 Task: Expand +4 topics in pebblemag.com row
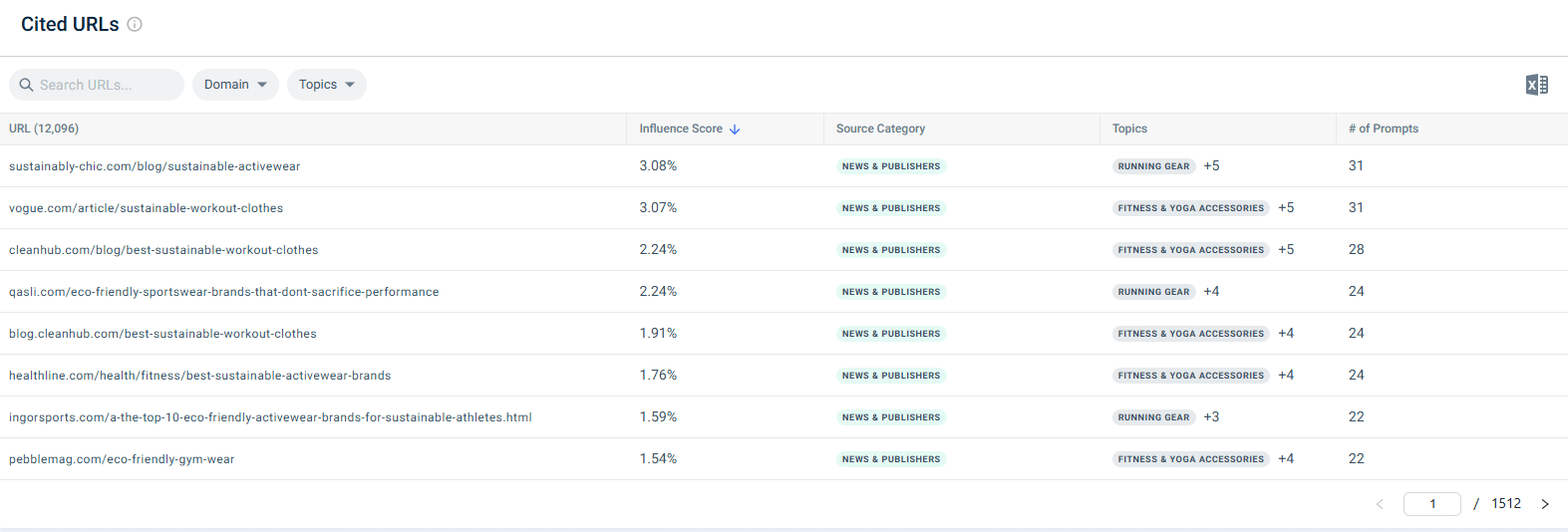click(x=1286, y=459)
